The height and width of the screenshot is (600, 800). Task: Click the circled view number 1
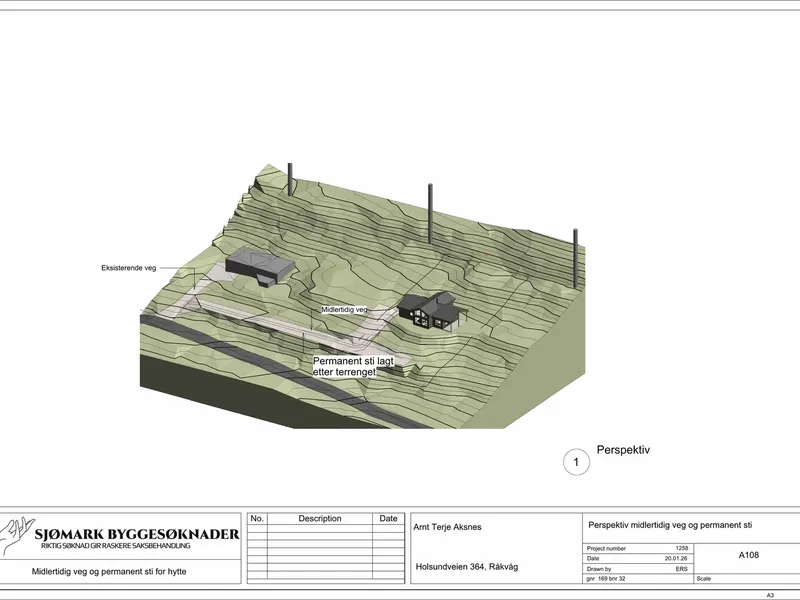tap(576, 462)
